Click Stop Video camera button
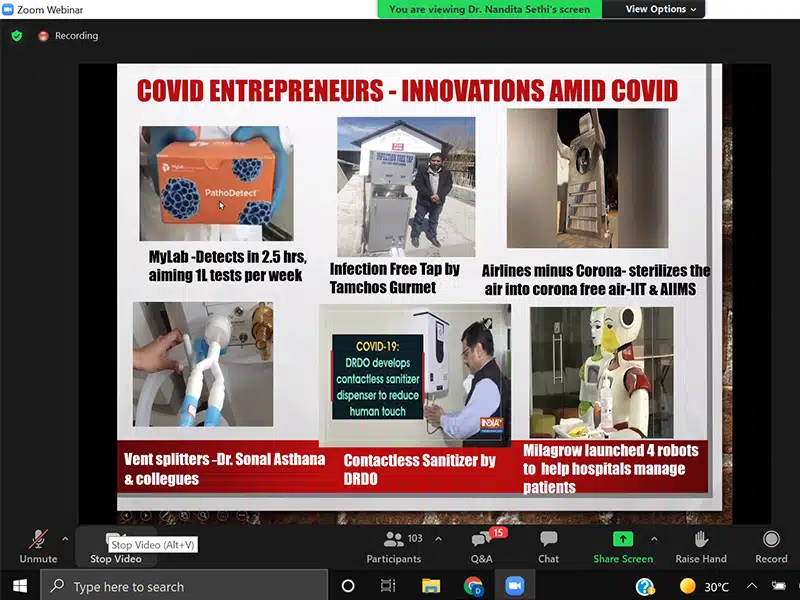 (114, 545)
